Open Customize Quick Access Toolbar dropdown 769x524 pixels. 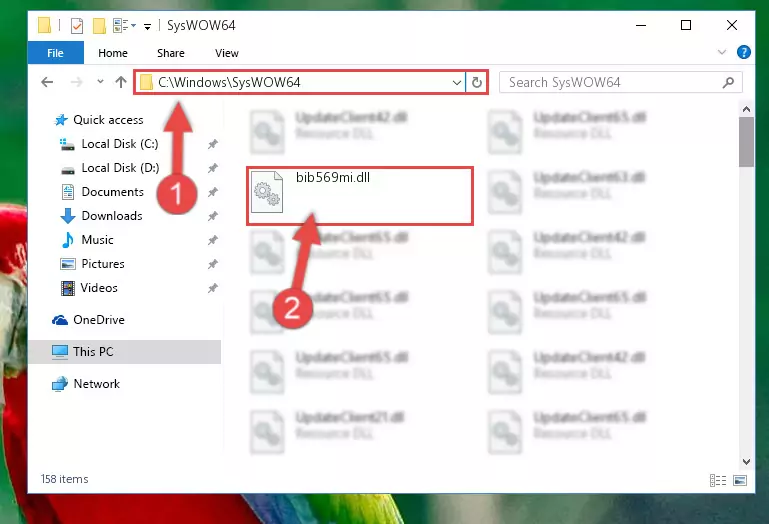[x=147, y=26]
